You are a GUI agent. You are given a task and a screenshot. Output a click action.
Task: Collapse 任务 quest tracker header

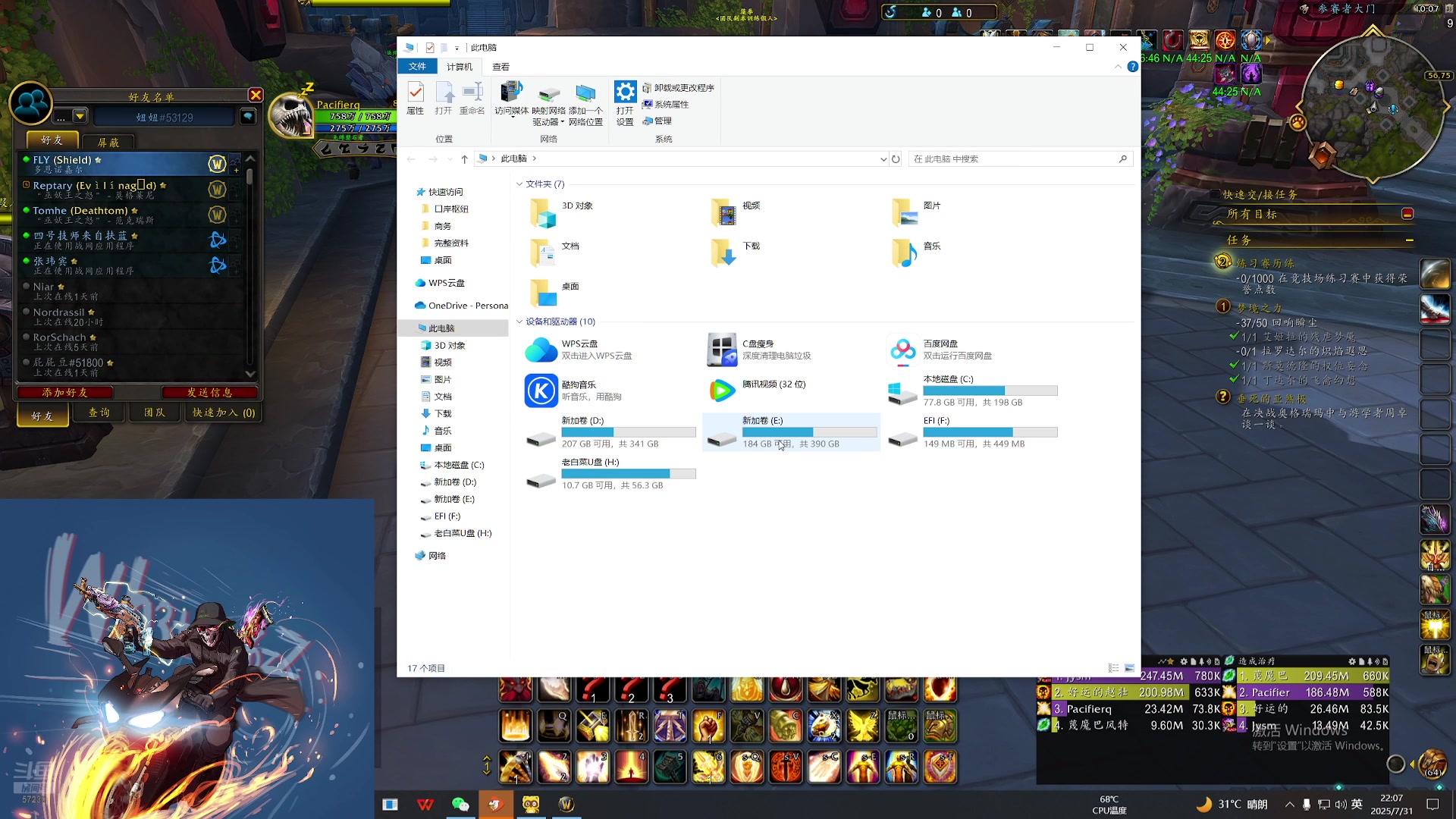1409,240
